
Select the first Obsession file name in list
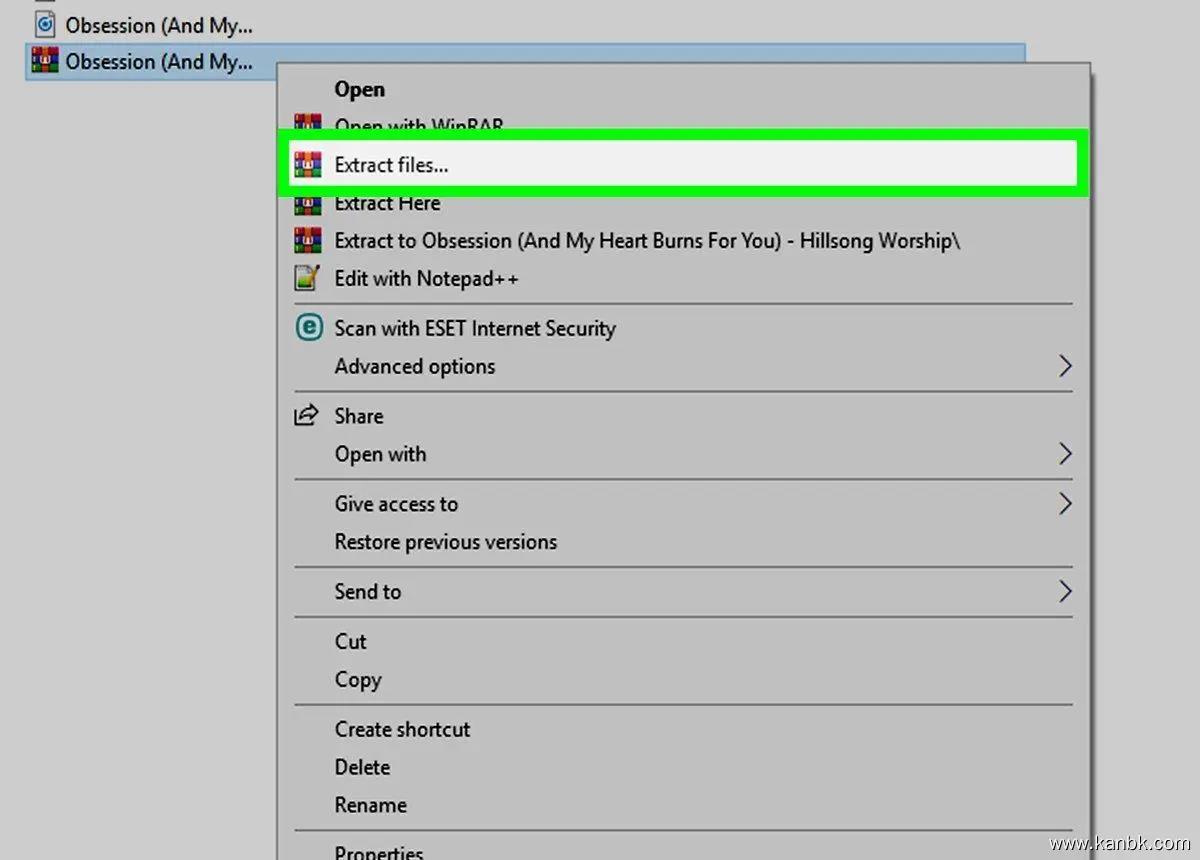159,24
